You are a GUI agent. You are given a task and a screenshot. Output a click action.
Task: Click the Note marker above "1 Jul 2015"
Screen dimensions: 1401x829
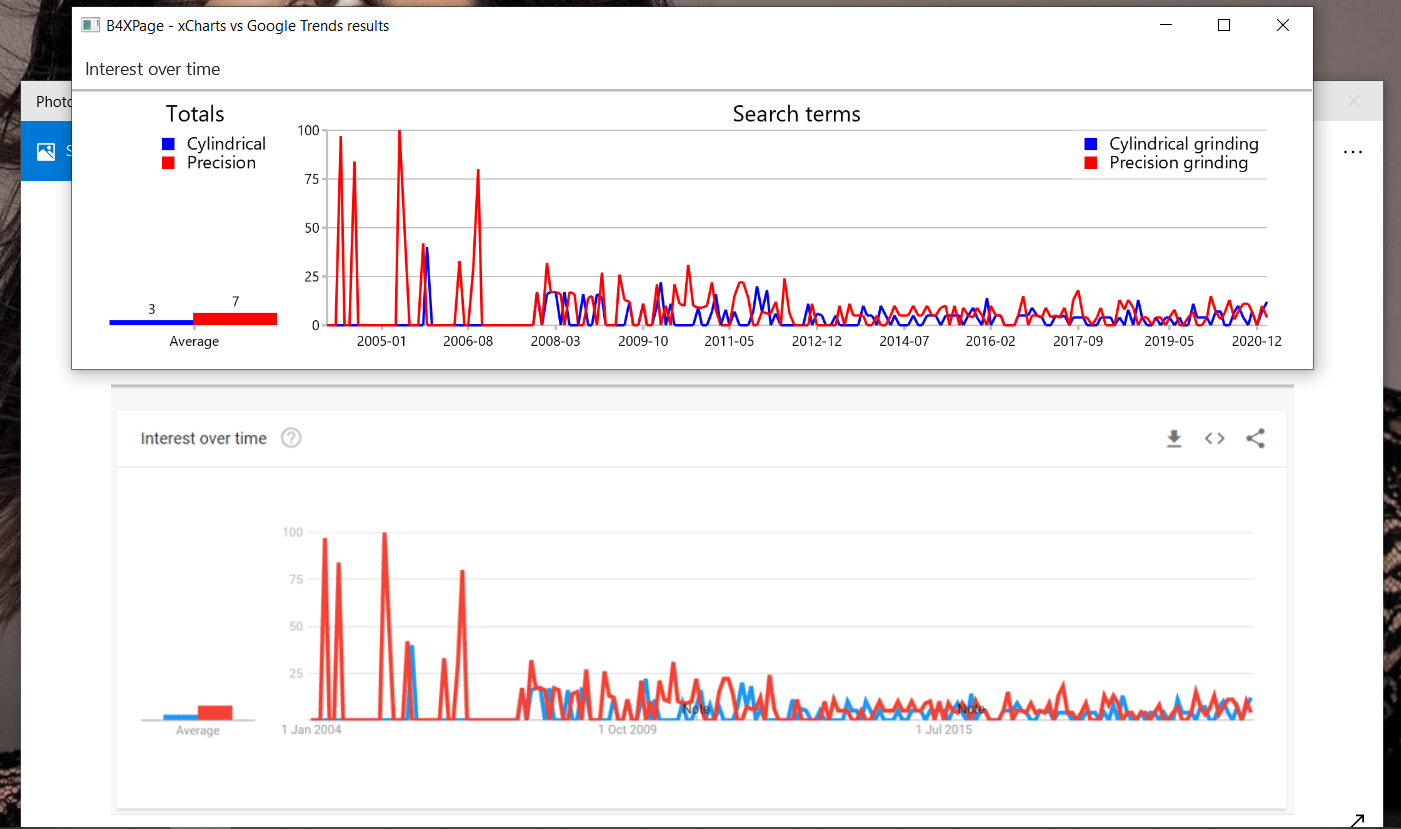pos(970,709)
